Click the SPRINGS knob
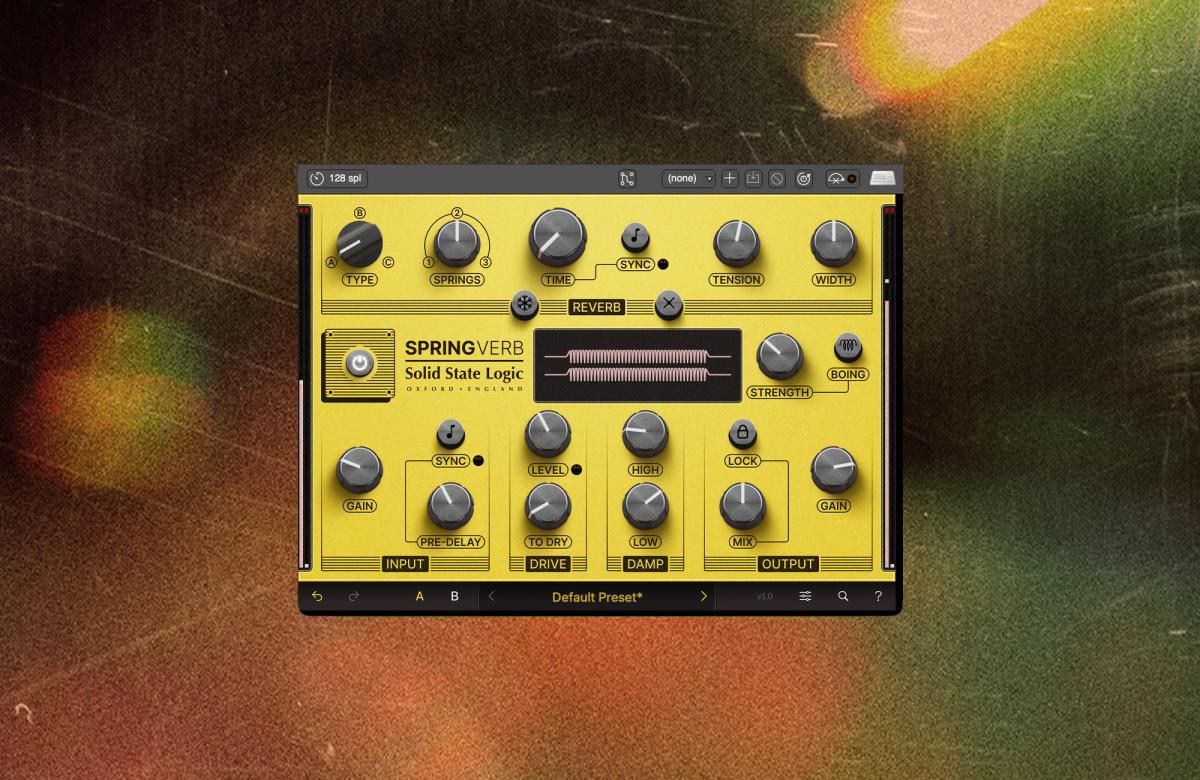This screenshot has height=780, width=1200. pos(457,242)
